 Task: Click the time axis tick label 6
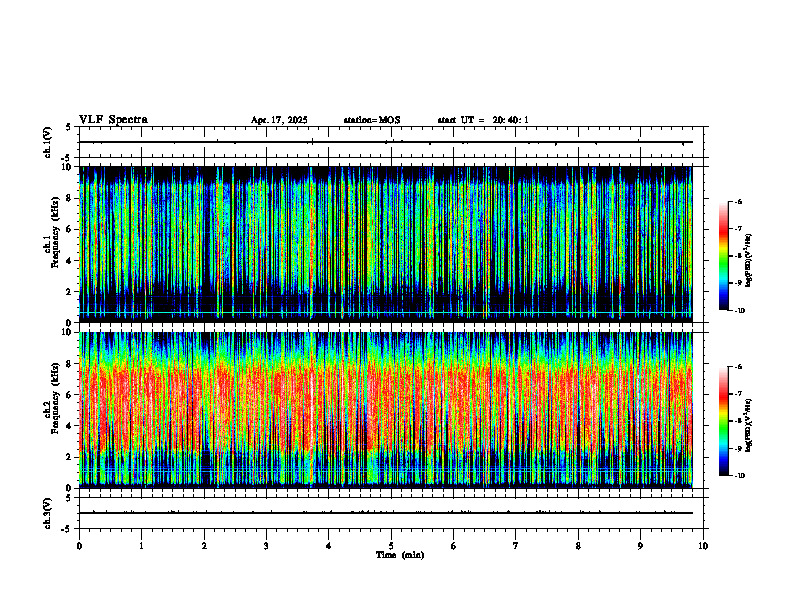click(453, 546)
